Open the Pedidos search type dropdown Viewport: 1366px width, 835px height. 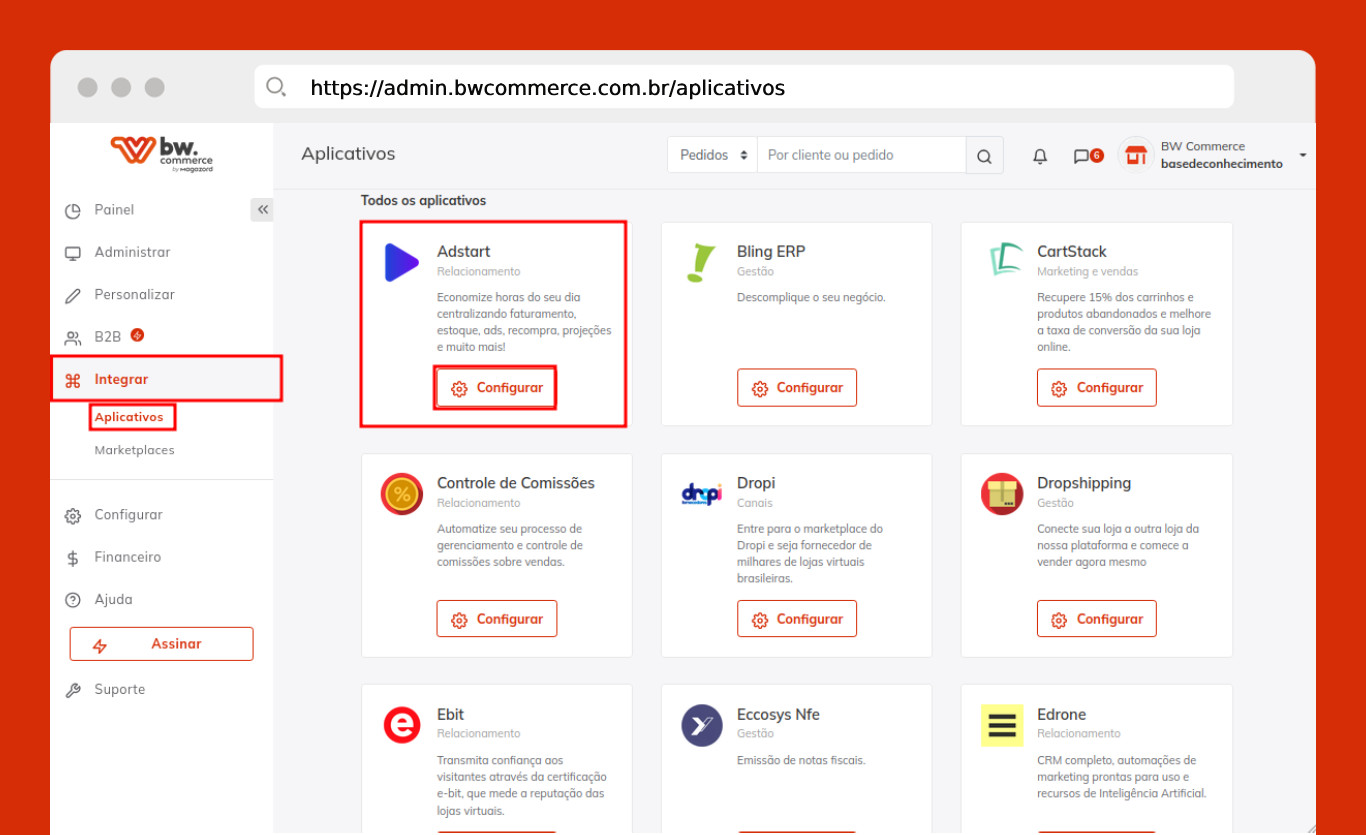(712, 155)
